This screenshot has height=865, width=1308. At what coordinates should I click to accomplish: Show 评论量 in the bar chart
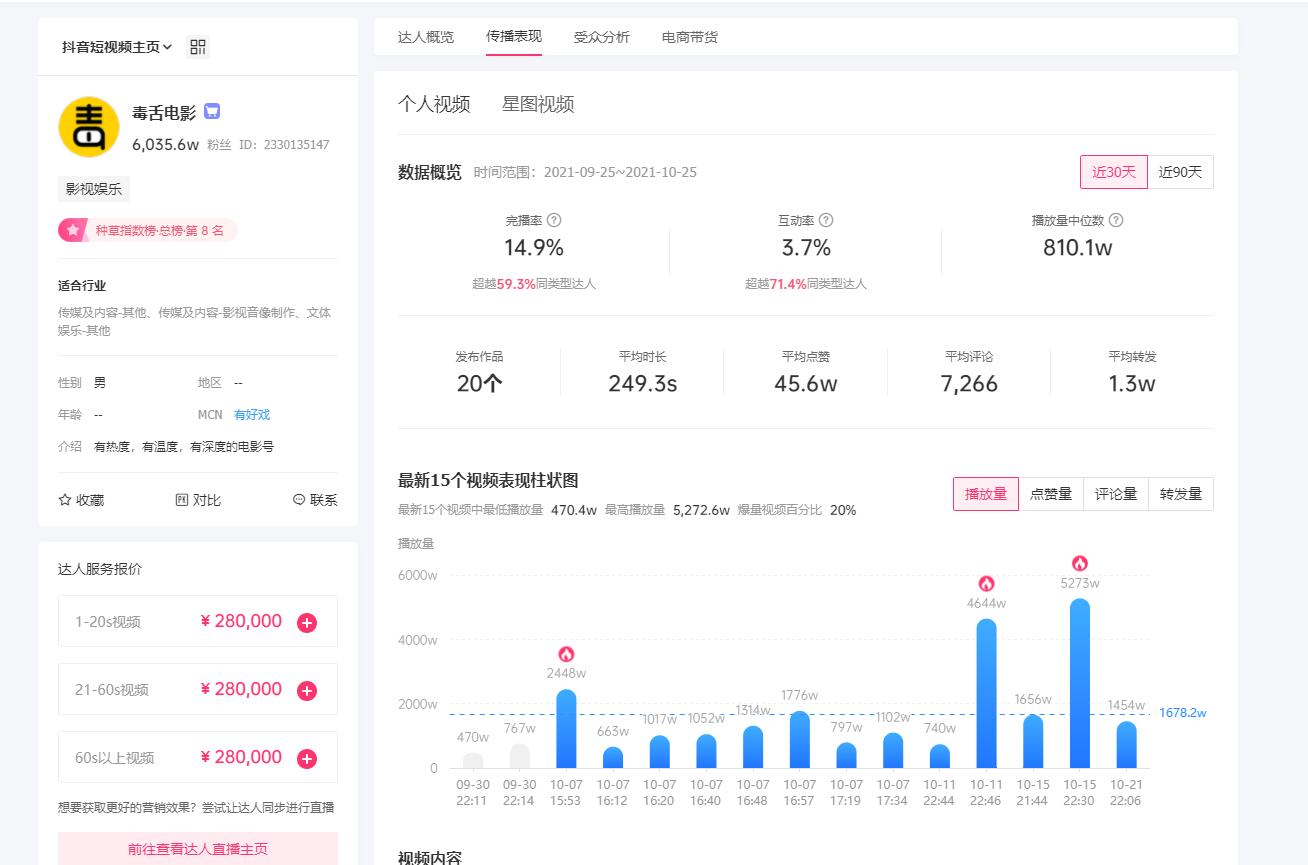(x=1115, y=494)
